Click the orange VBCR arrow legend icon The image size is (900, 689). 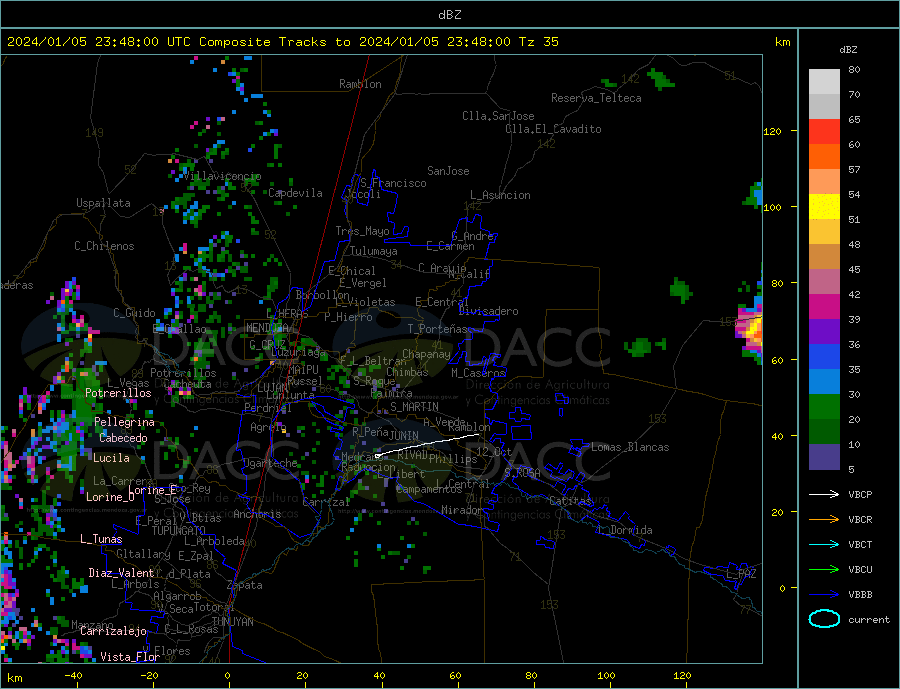(x=824, y=520)
